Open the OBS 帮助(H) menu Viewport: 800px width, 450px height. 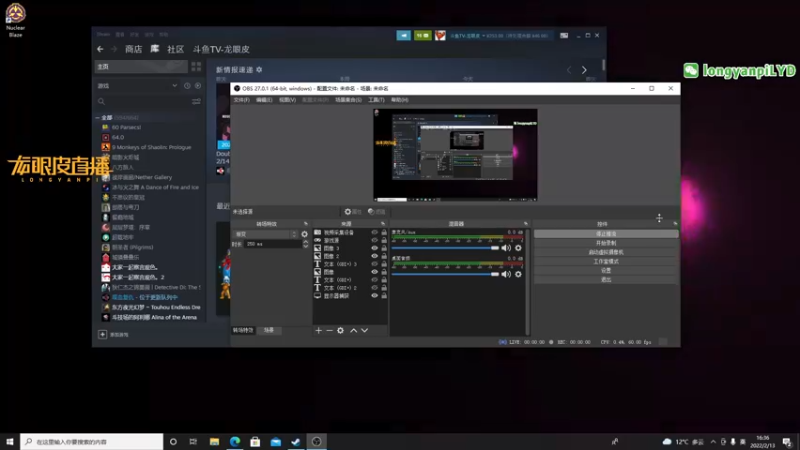point(399,100)
